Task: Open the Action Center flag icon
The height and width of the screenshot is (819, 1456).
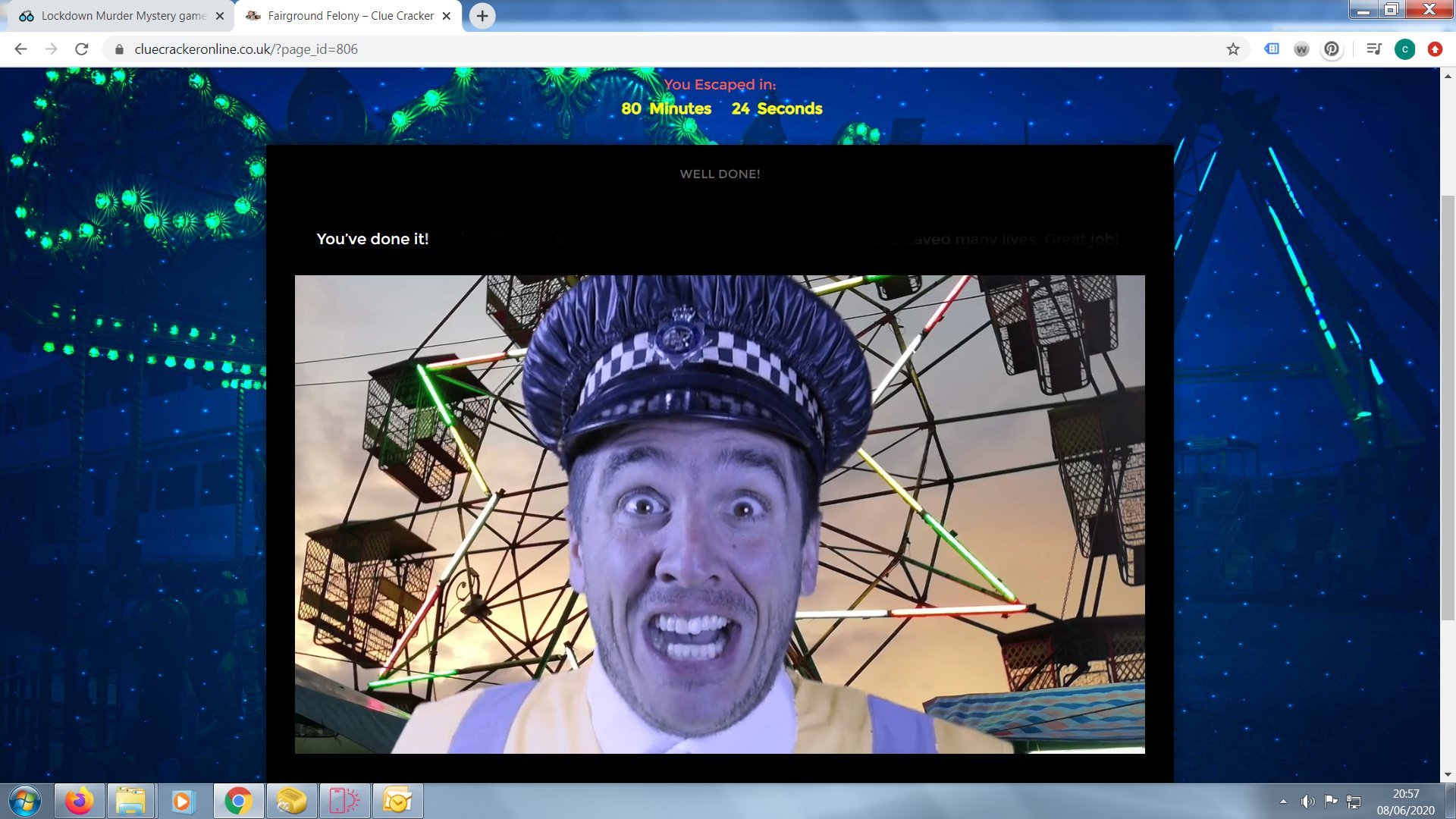Action: coord(1331,801)
